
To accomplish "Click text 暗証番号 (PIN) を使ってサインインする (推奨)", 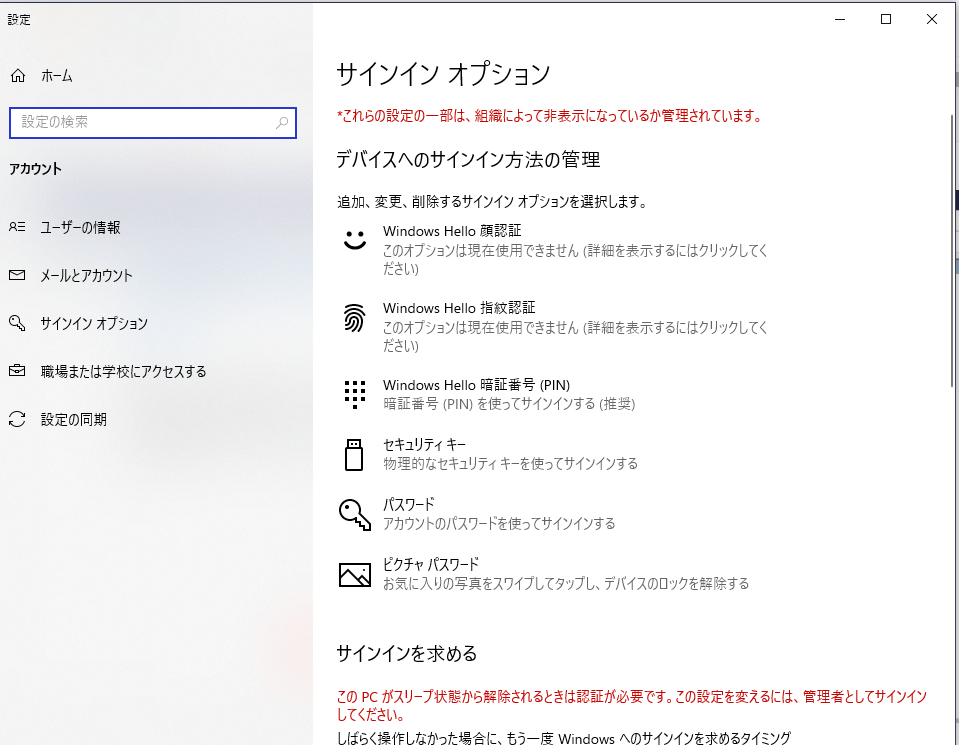I will (509, 404).
